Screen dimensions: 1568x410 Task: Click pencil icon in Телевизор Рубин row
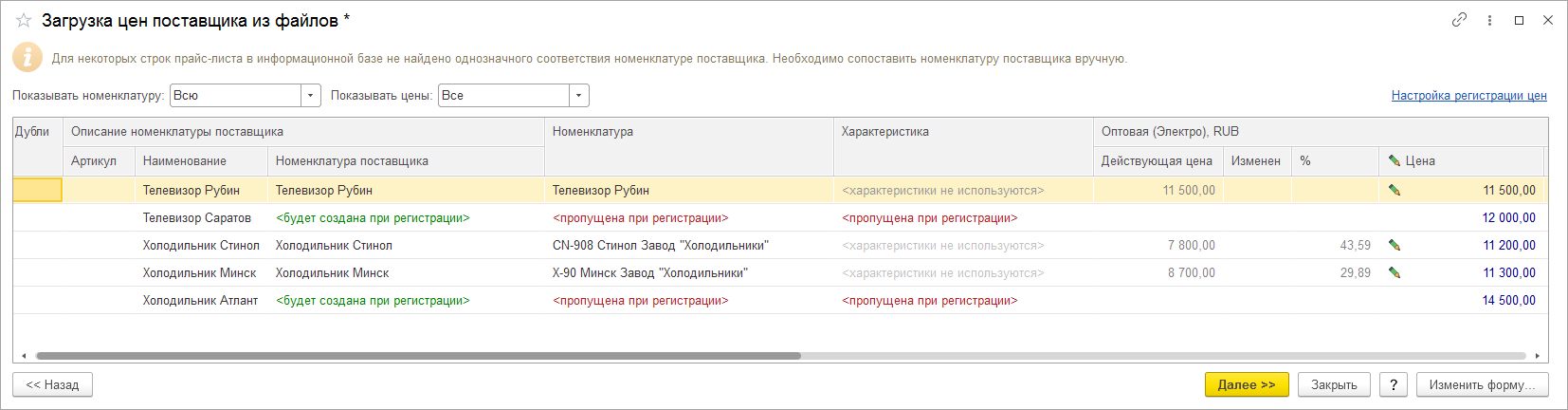1394,190
